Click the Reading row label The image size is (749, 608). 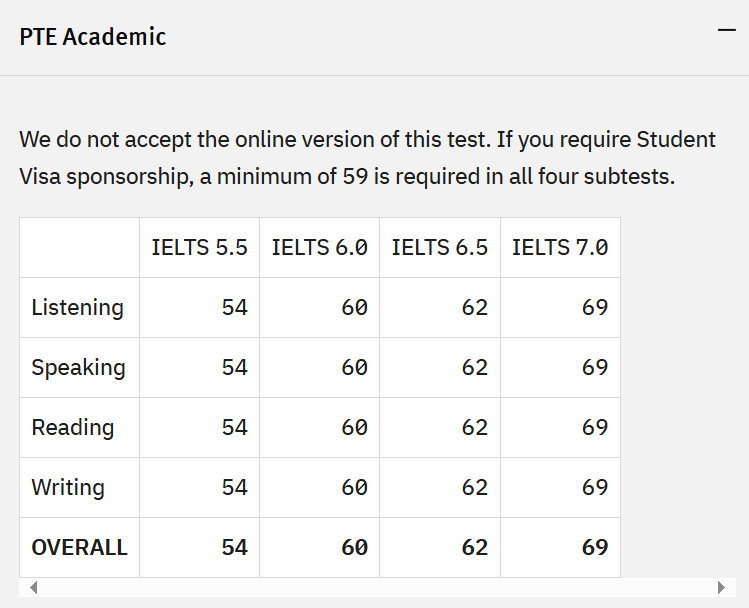[x=72, y=427]
